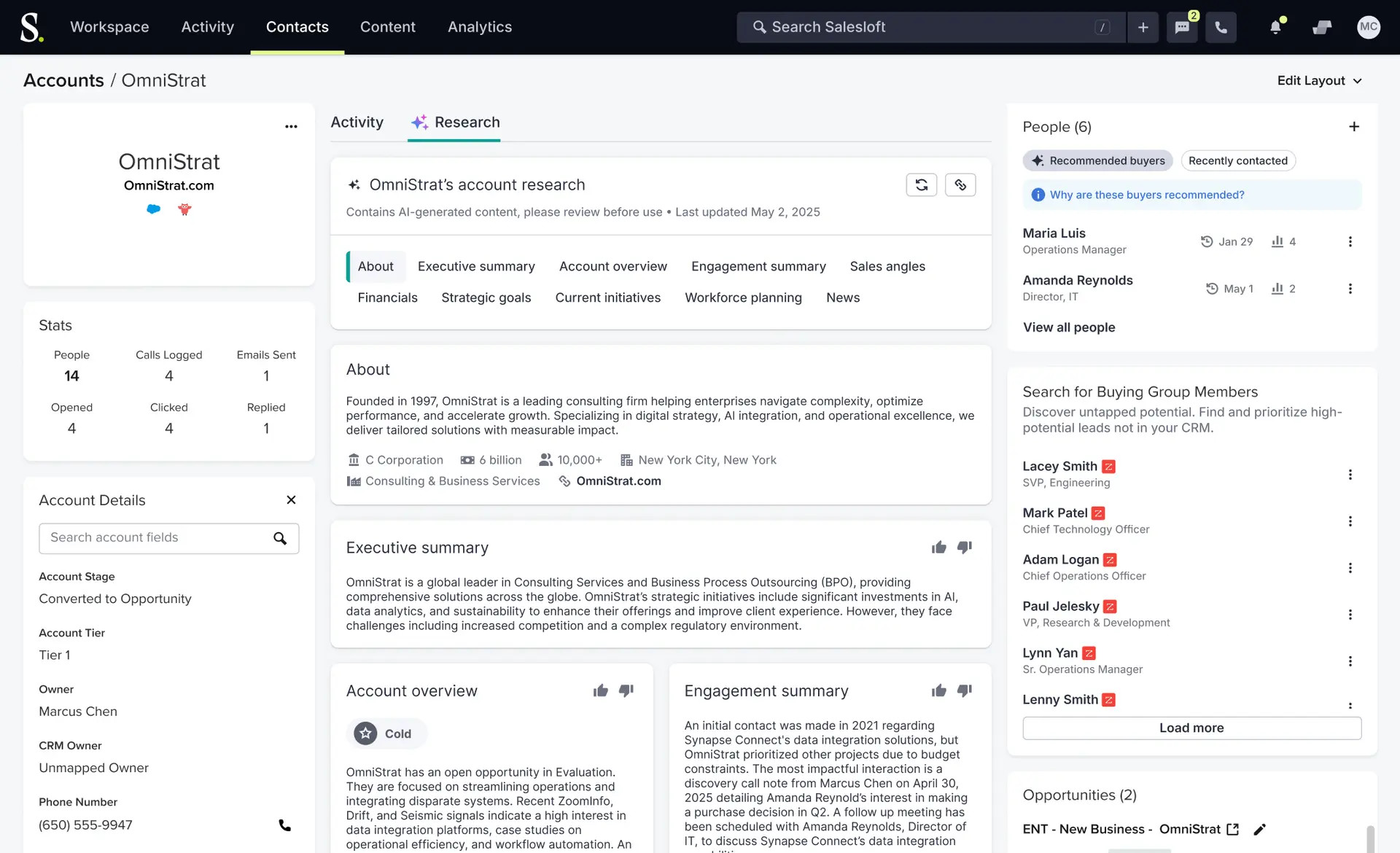Click the refresh account research icon
1400x853 pixels.
(921, 185)
